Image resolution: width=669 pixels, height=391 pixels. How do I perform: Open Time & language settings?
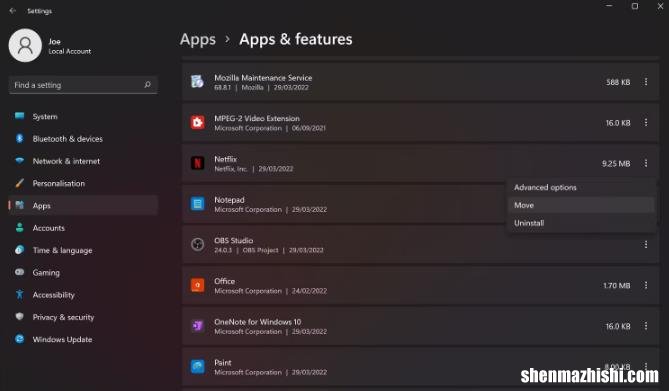pos(83,250)
